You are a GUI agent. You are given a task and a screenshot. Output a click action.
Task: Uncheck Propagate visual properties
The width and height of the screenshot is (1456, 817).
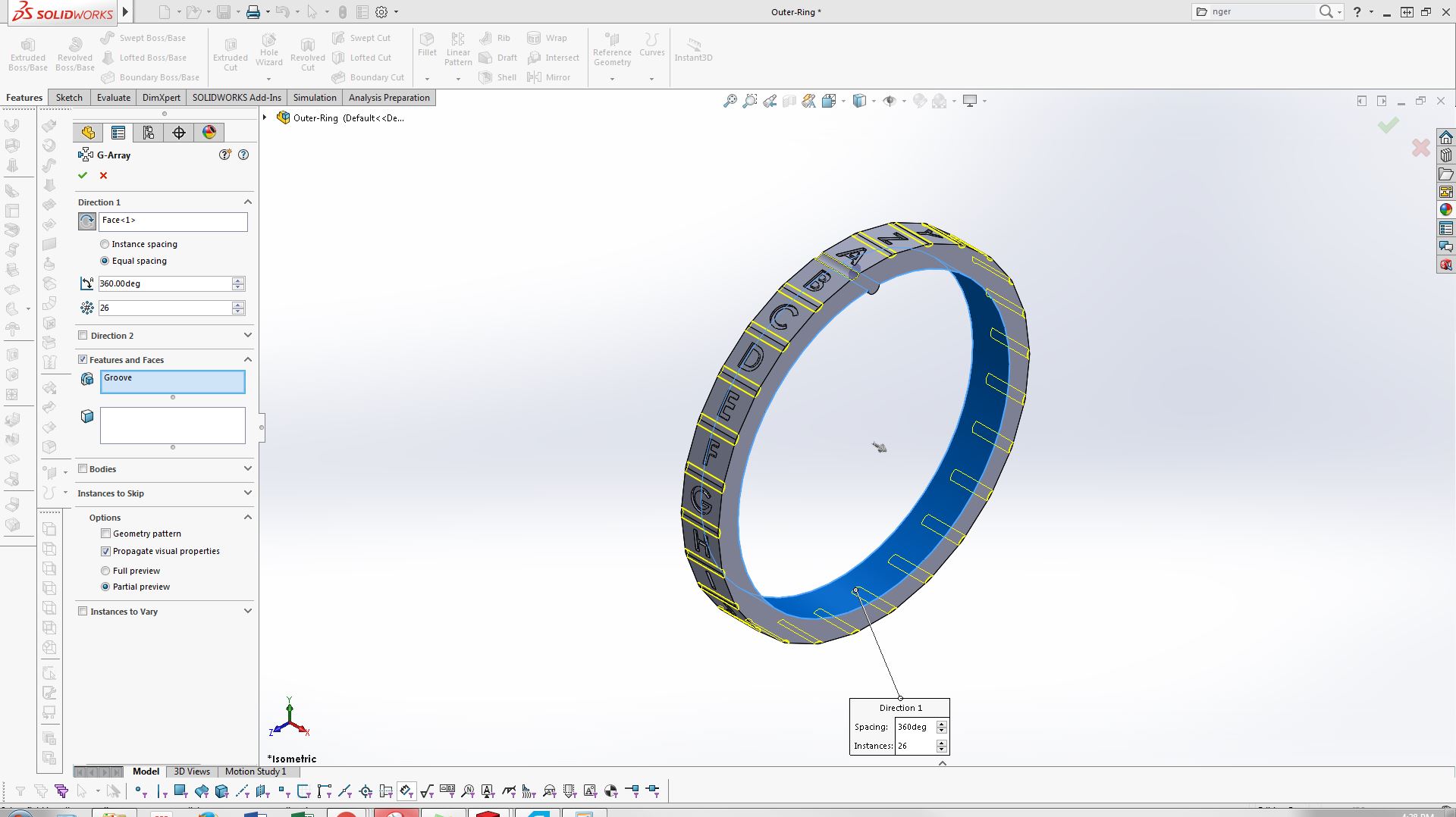pos(106,551)
